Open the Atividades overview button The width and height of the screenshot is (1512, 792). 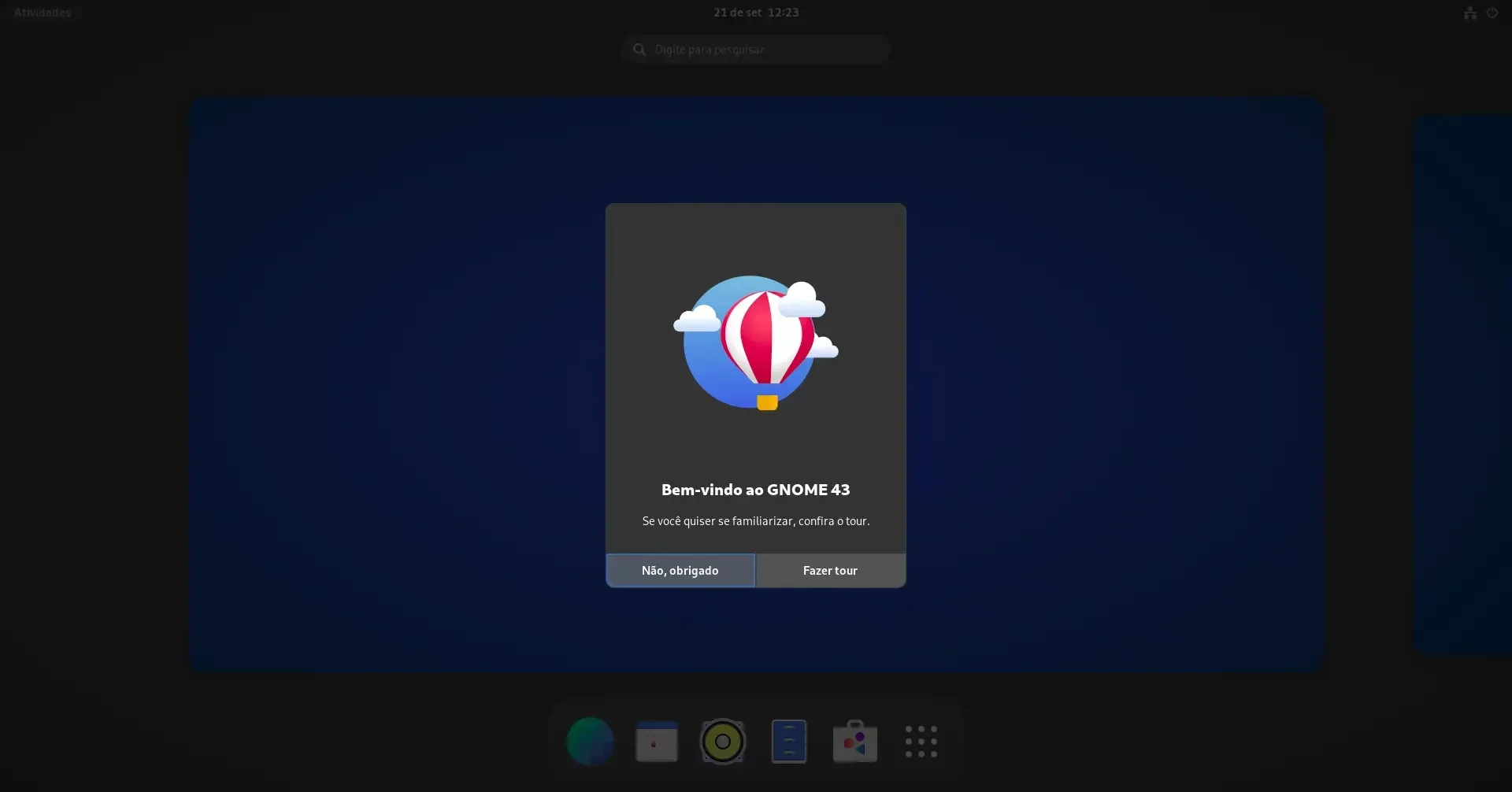43,13
